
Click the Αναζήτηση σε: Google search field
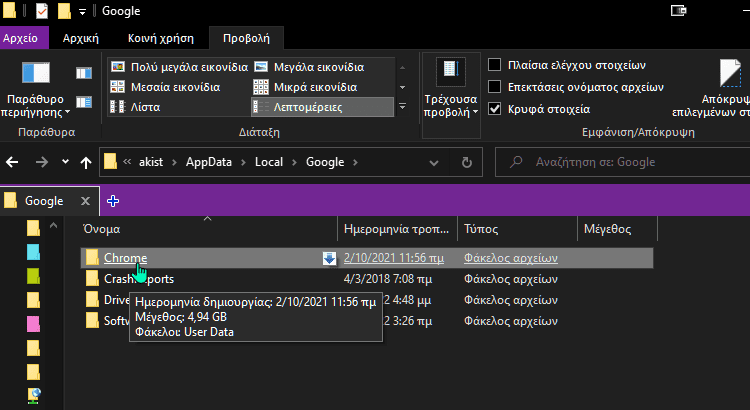(622, 162)
